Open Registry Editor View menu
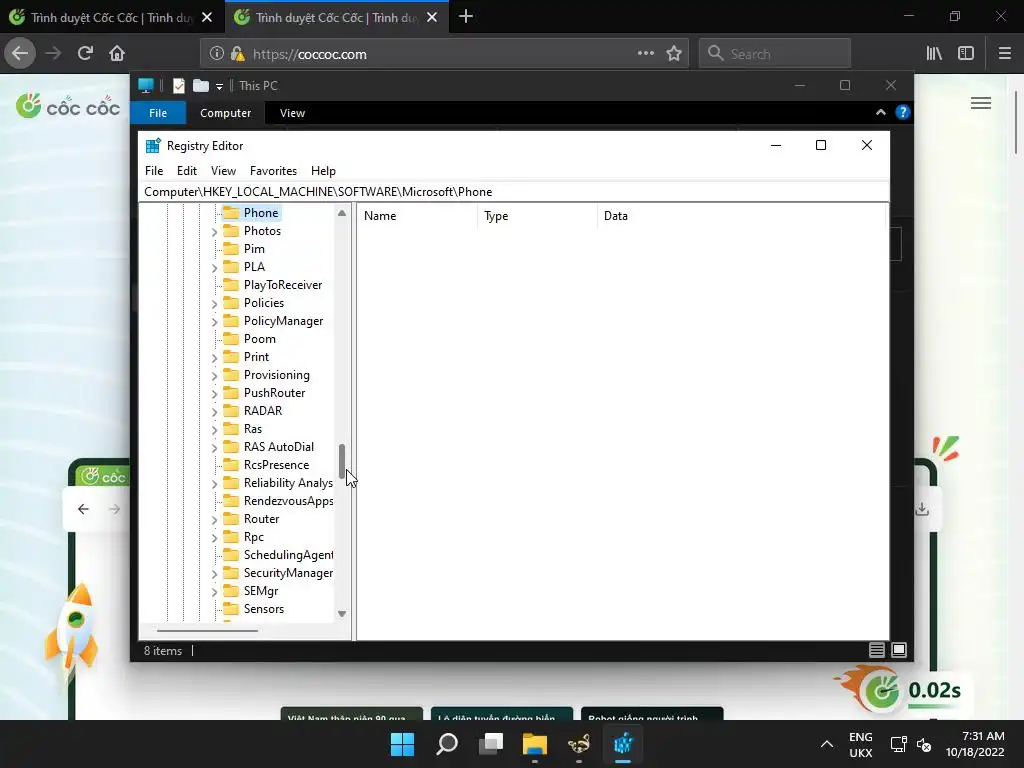This screenshot has height=768, width=1024. click(223, 170)
